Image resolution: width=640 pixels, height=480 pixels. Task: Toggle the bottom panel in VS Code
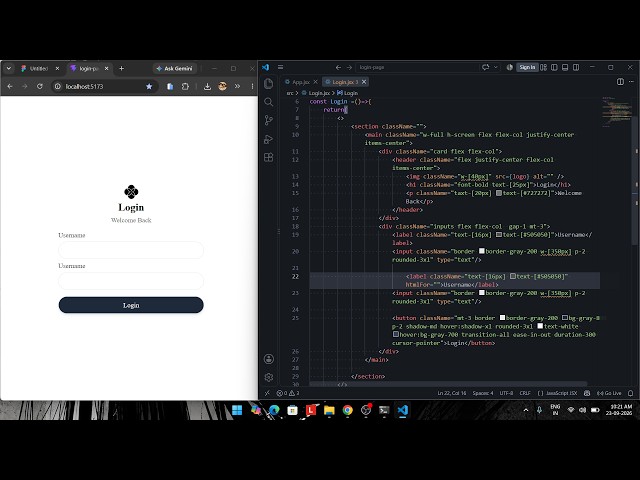tap(565, 67)
